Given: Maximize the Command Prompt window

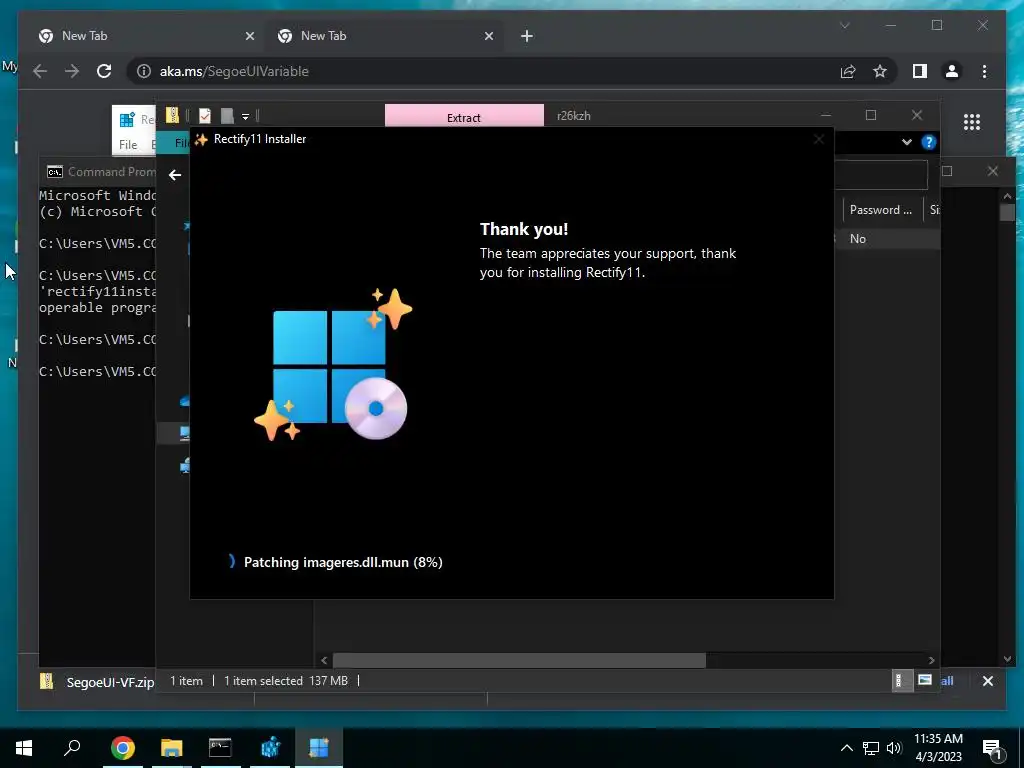Looking at the screenshot, I should (947, 171).
